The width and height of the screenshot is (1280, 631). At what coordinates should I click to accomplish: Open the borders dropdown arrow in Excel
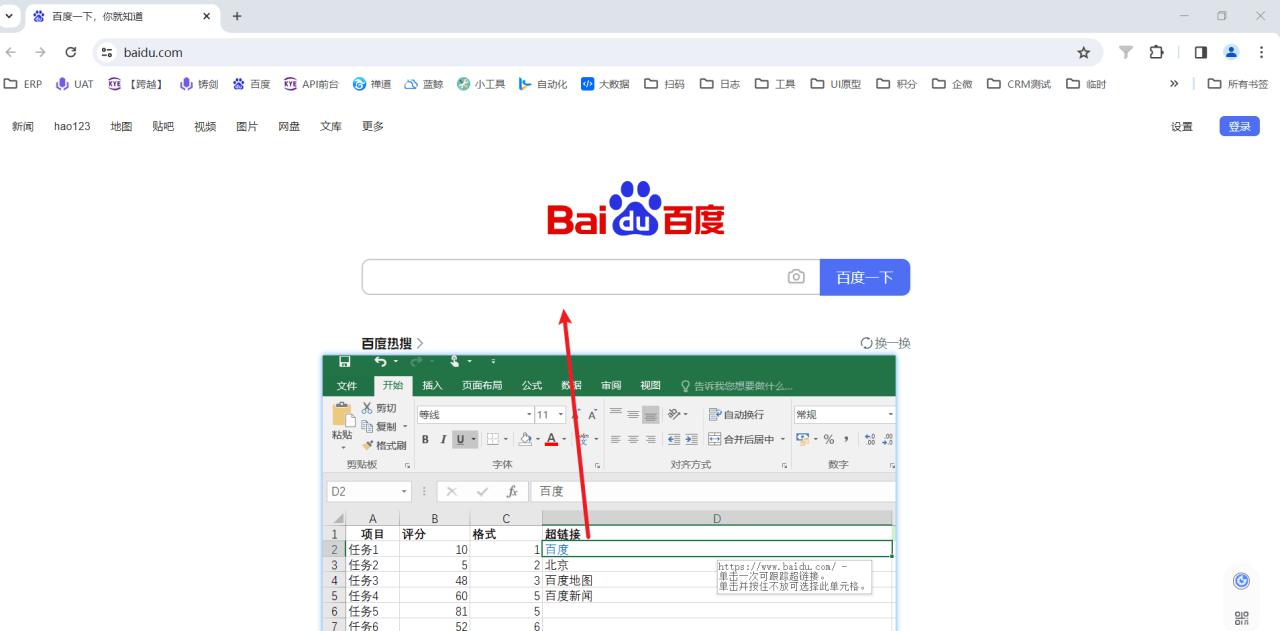pyautogui.click(x=508, y=439)
